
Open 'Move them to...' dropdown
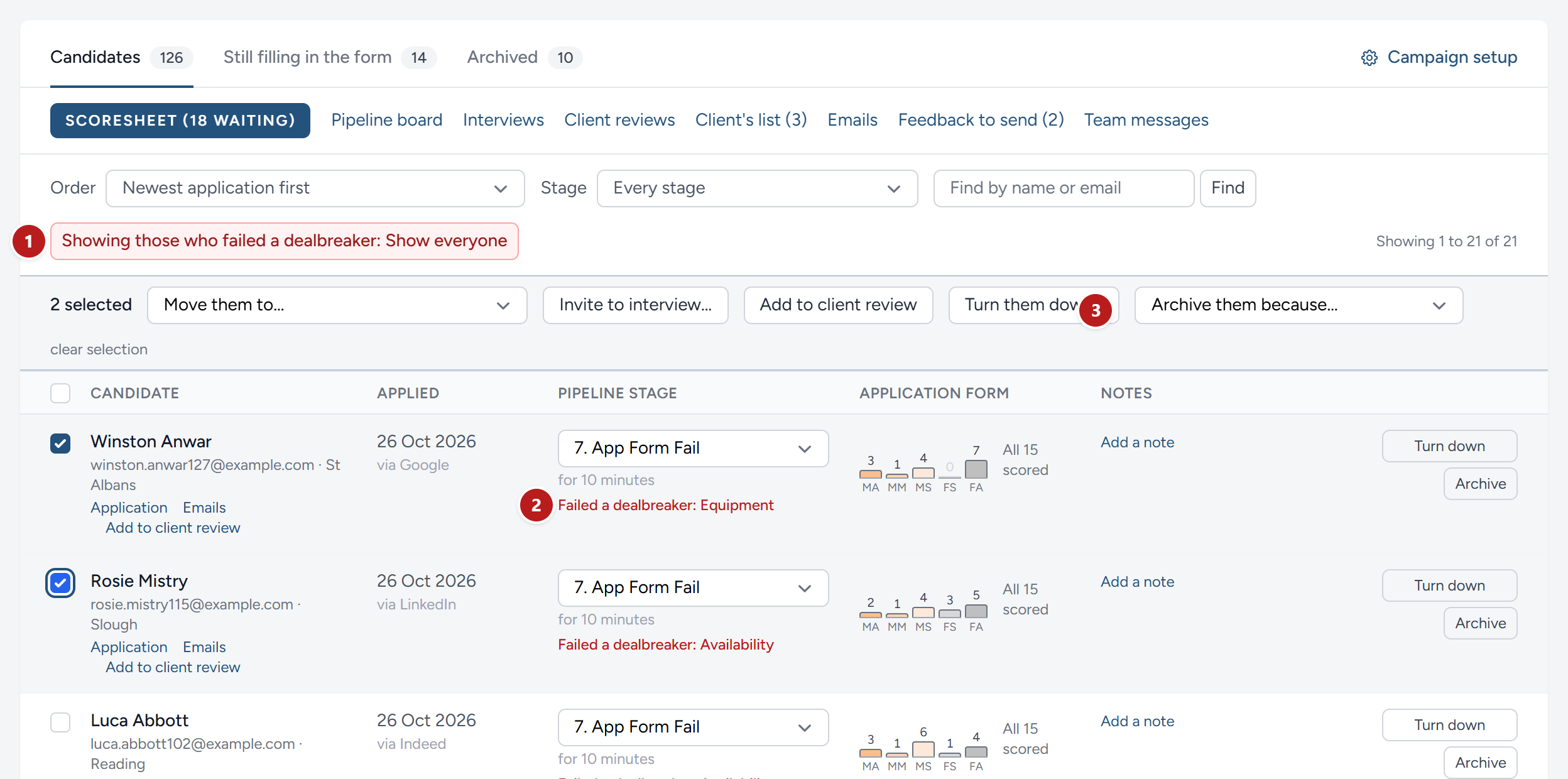click(337, 305)
